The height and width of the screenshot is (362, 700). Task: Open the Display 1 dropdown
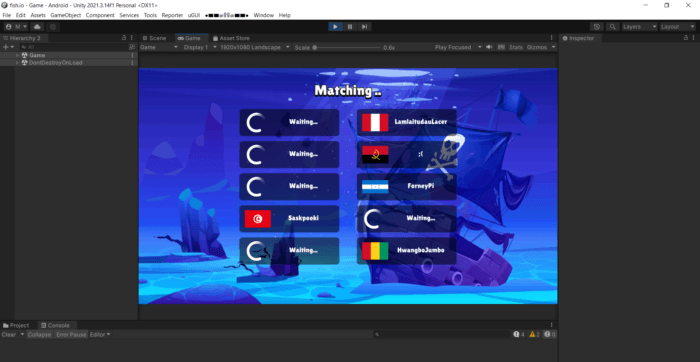click(x=200, y=47)
